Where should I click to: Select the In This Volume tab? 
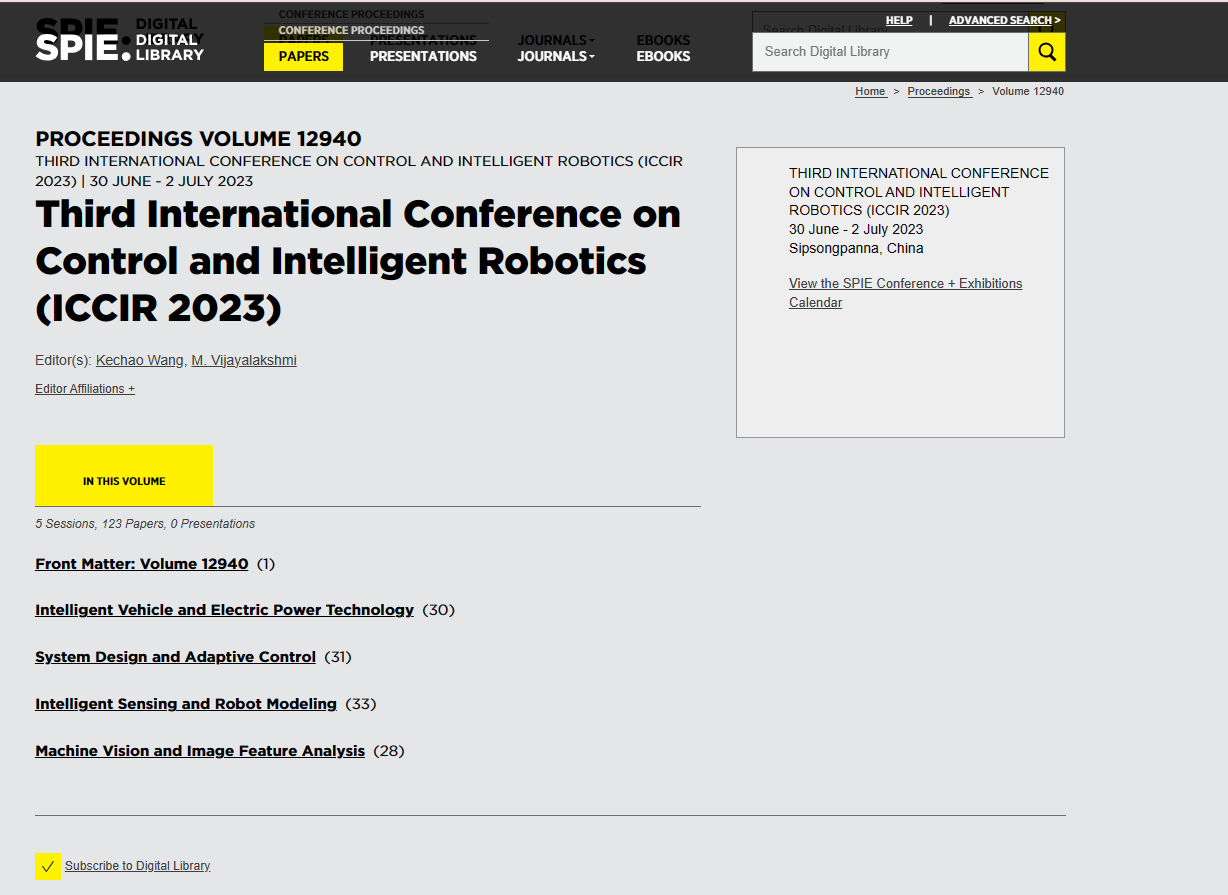coord(124,476)
